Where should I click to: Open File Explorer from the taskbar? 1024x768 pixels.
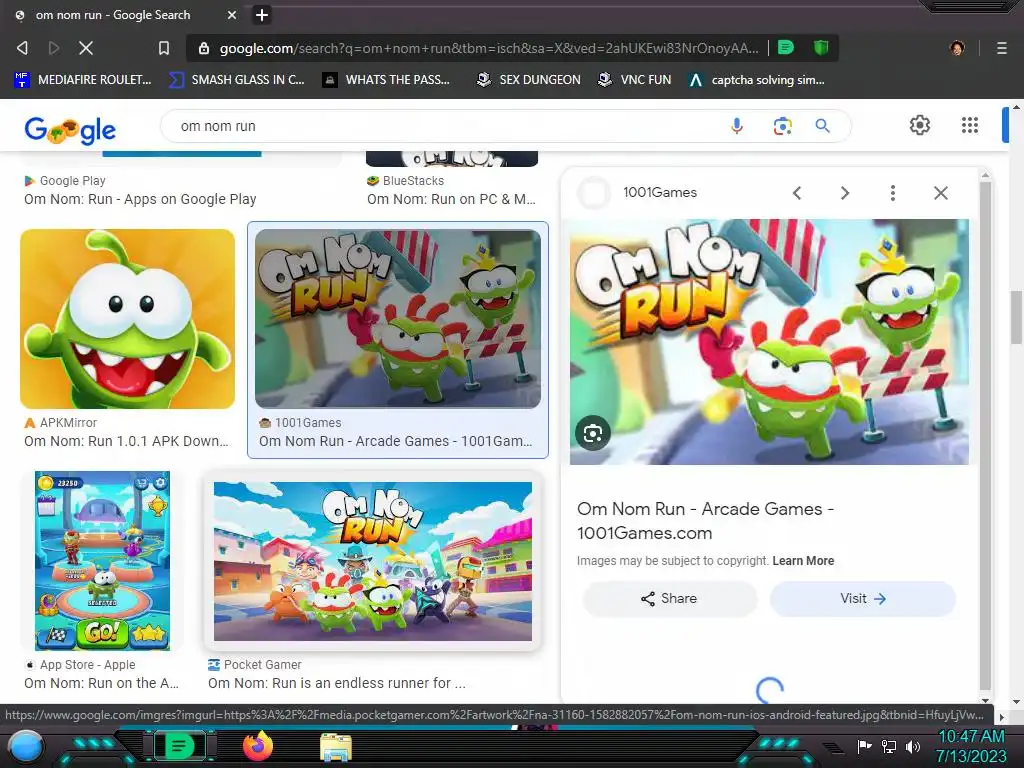coord(336,748)
